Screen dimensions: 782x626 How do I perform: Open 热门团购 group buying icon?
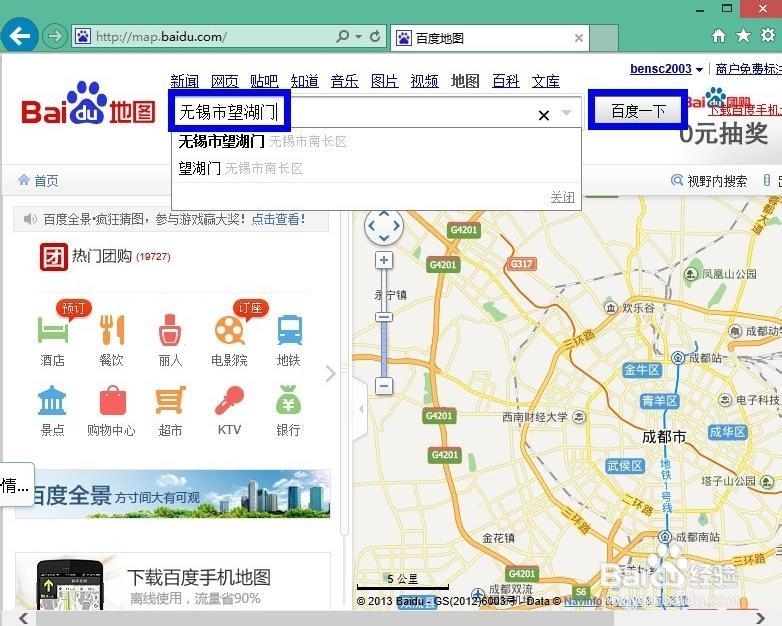(53, 256)
